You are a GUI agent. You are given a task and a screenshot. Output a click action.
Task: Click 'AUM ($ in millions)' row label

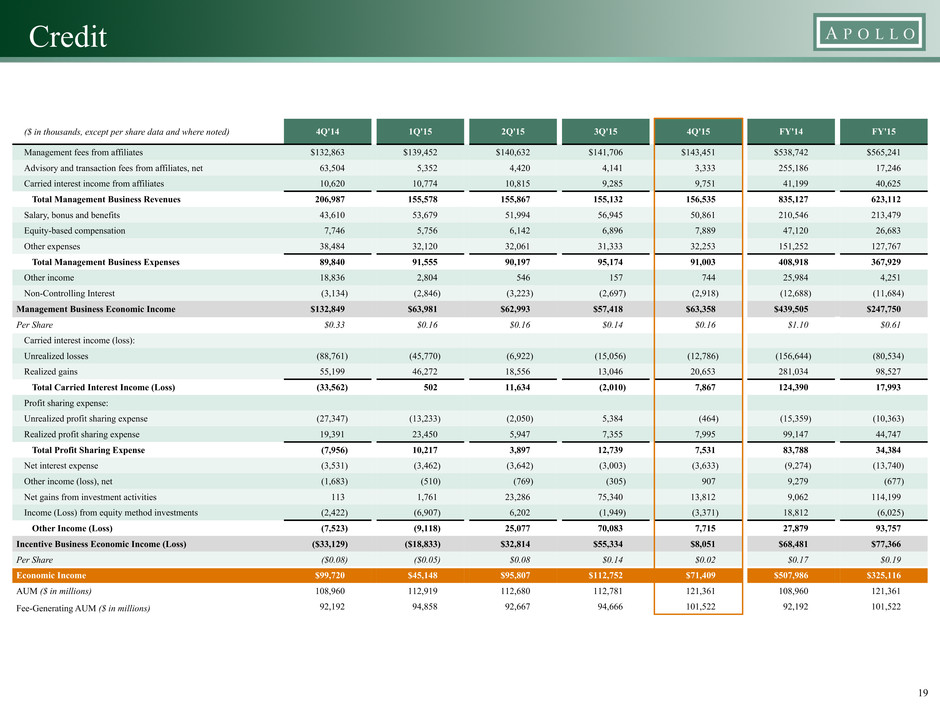point(54,591)
